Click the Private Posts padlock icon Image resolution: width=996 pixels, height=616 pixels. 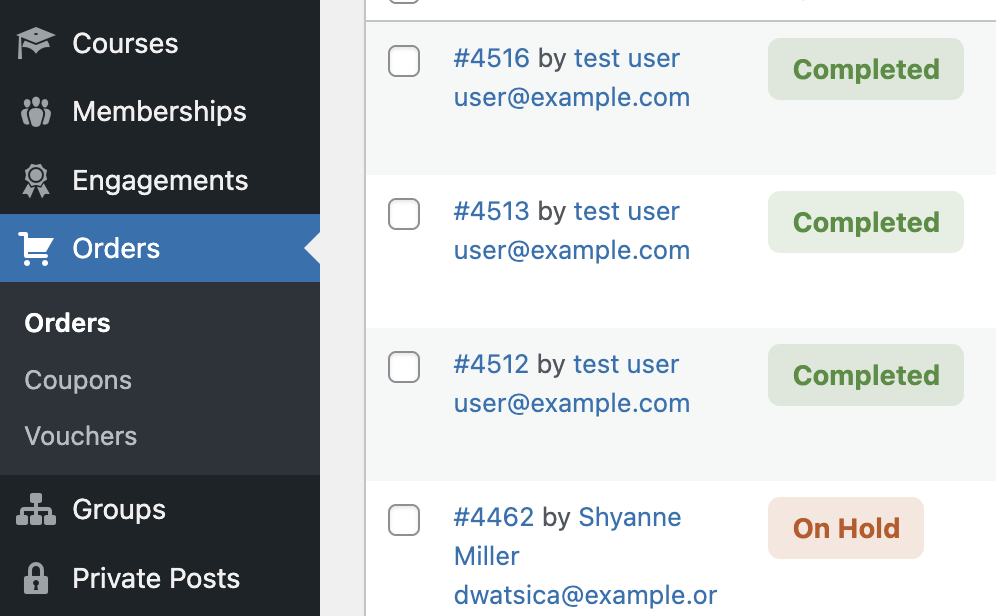(x=36, y=578)
